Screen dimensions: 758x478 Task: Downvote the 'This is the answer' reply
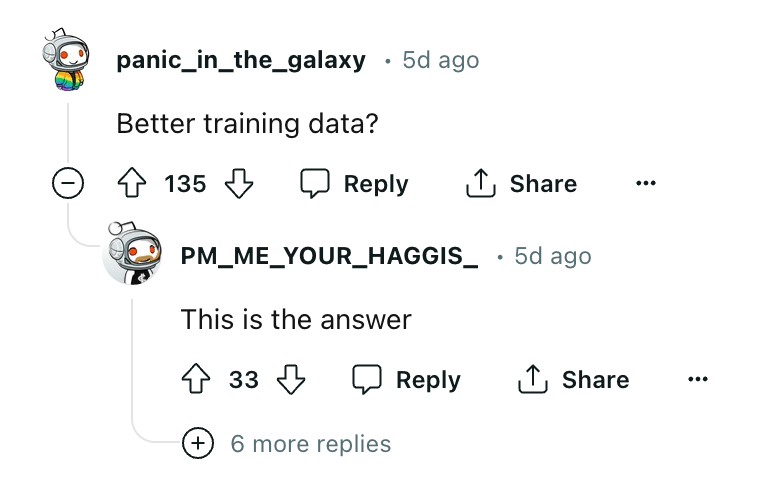click(x=290, y=380)
